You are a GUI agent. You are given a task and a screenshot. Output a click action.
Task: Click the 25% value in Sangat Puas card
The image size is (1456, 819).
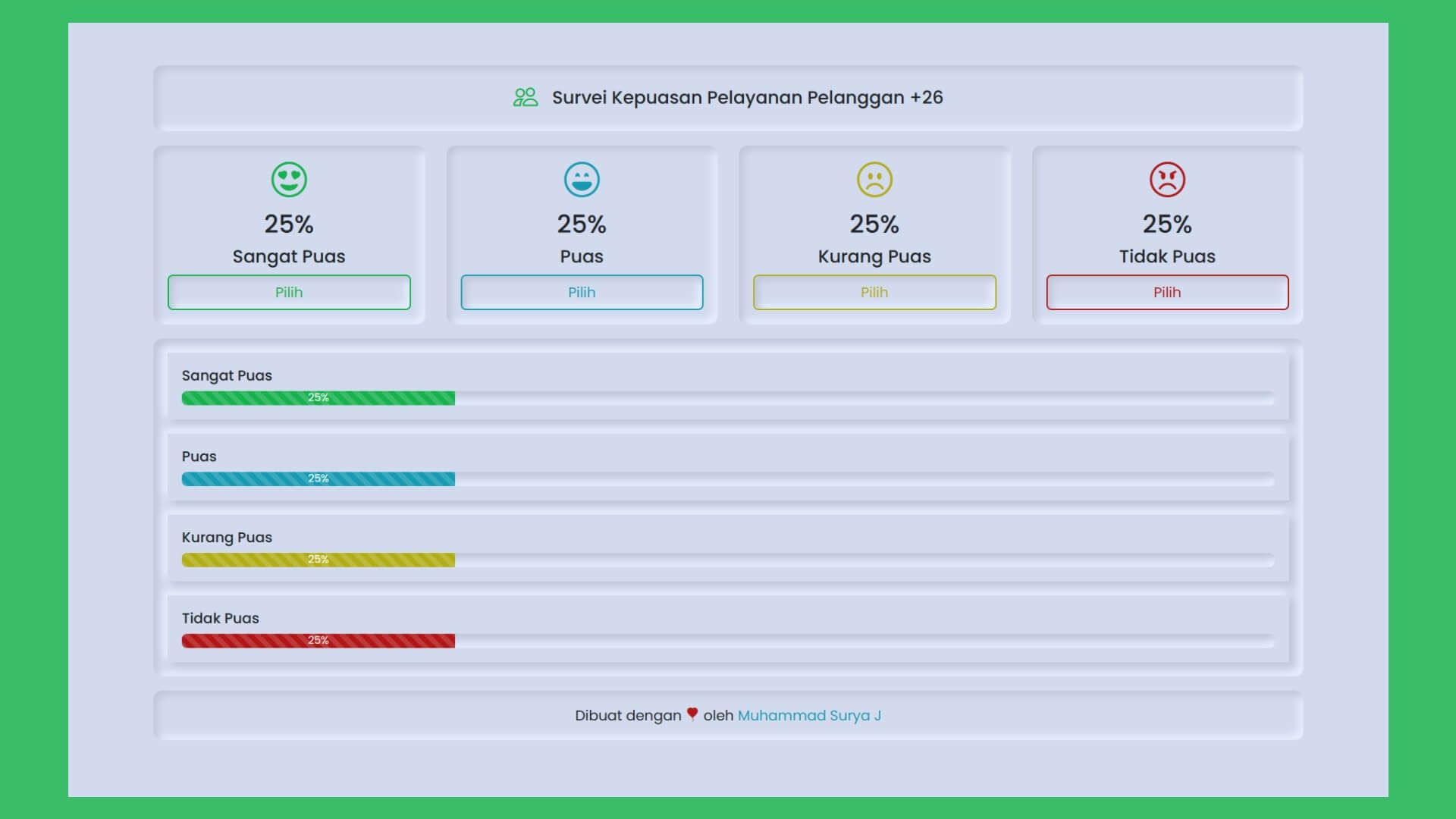pyautogui.click(x=289, y=224)
